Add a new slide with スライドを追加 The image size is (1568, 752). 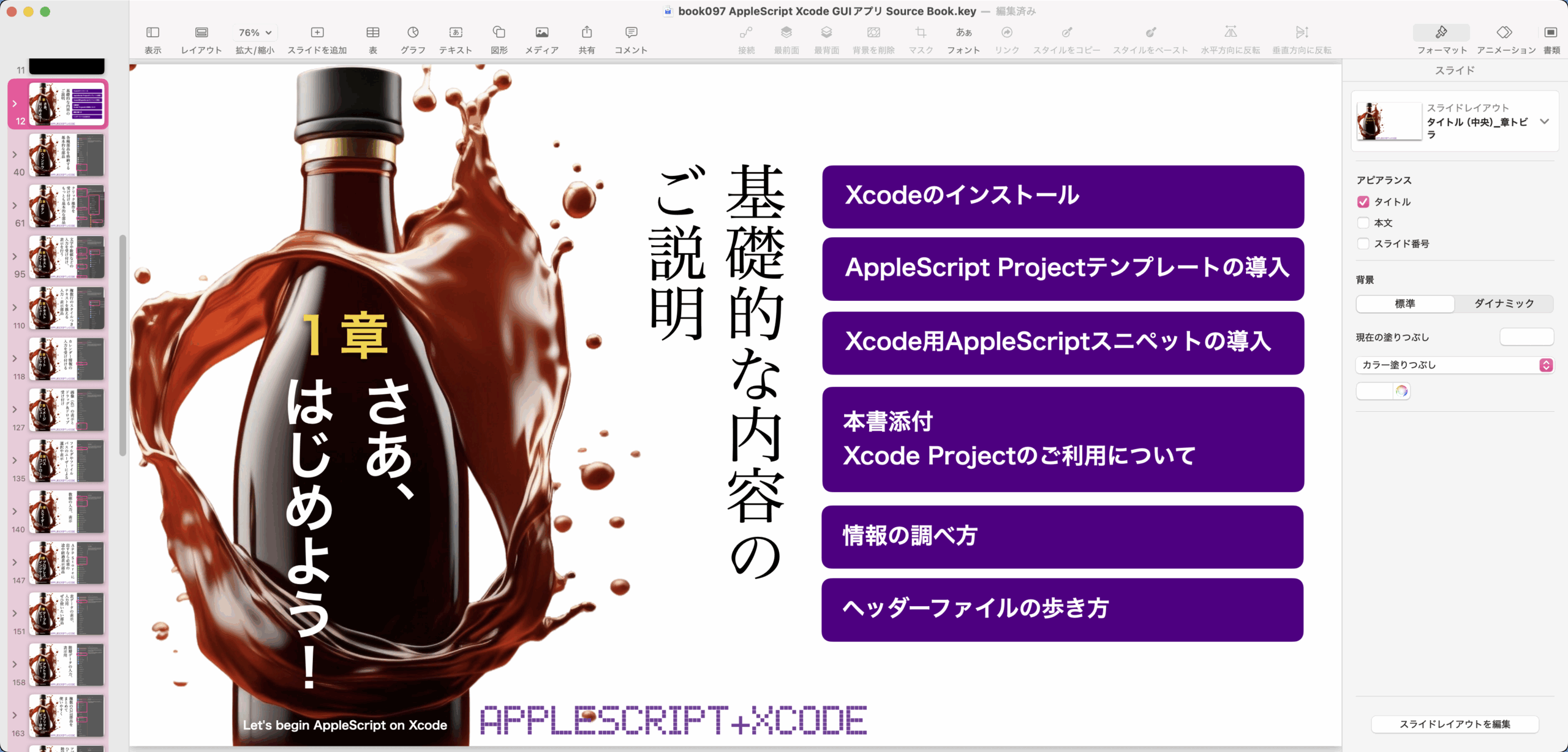pyautogui.click(x=317, y=32)
